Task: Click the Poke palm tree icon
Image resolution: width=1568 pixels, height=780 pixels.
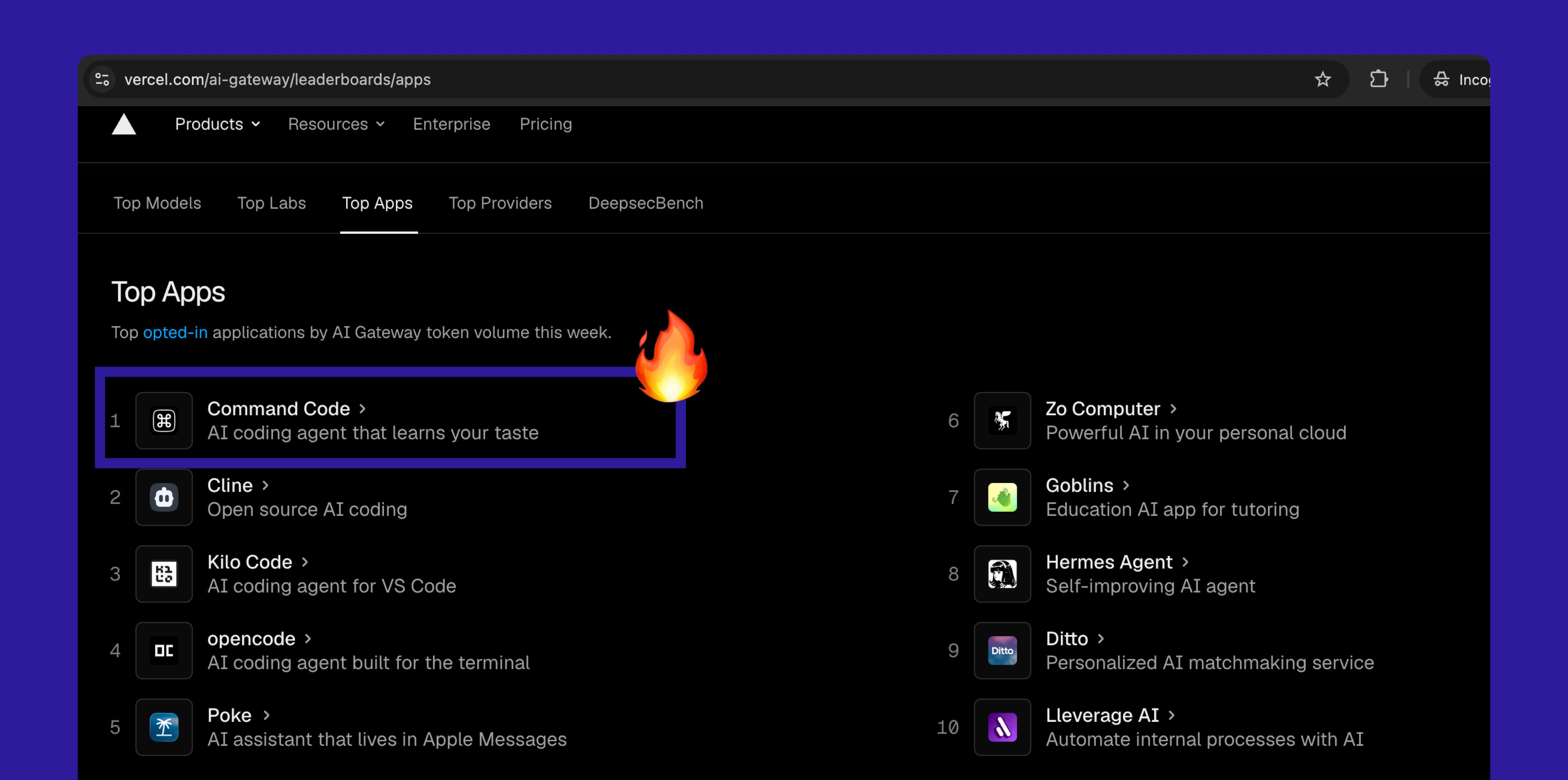Action: [x=164, y=727]
